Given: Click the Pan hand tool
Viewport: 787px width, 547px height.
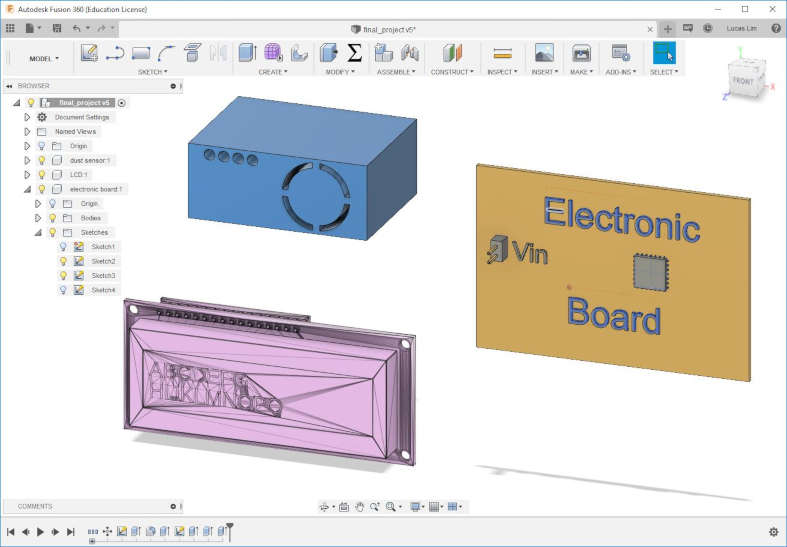Looking at the screenshot, I should coord(359,507).
